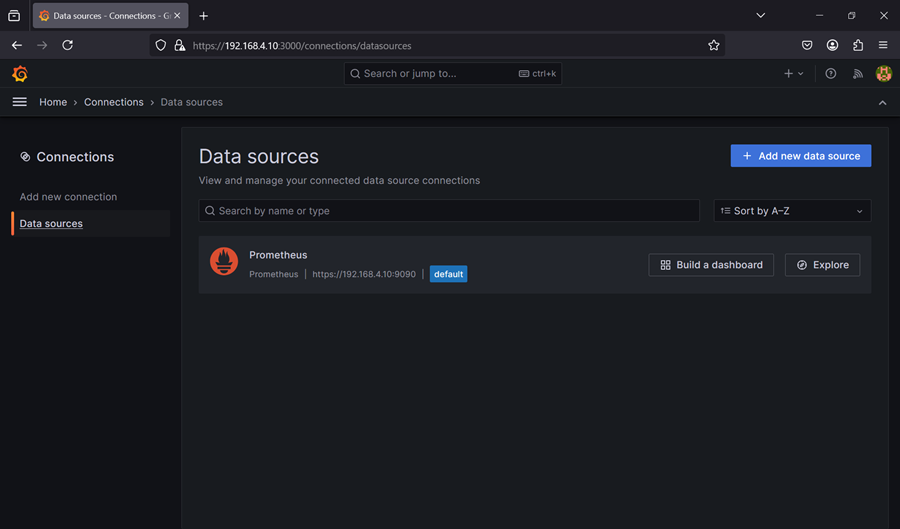Click the Prometheus flame logo
The height and width of the screenshot is (529, 900).
[224, 262]
